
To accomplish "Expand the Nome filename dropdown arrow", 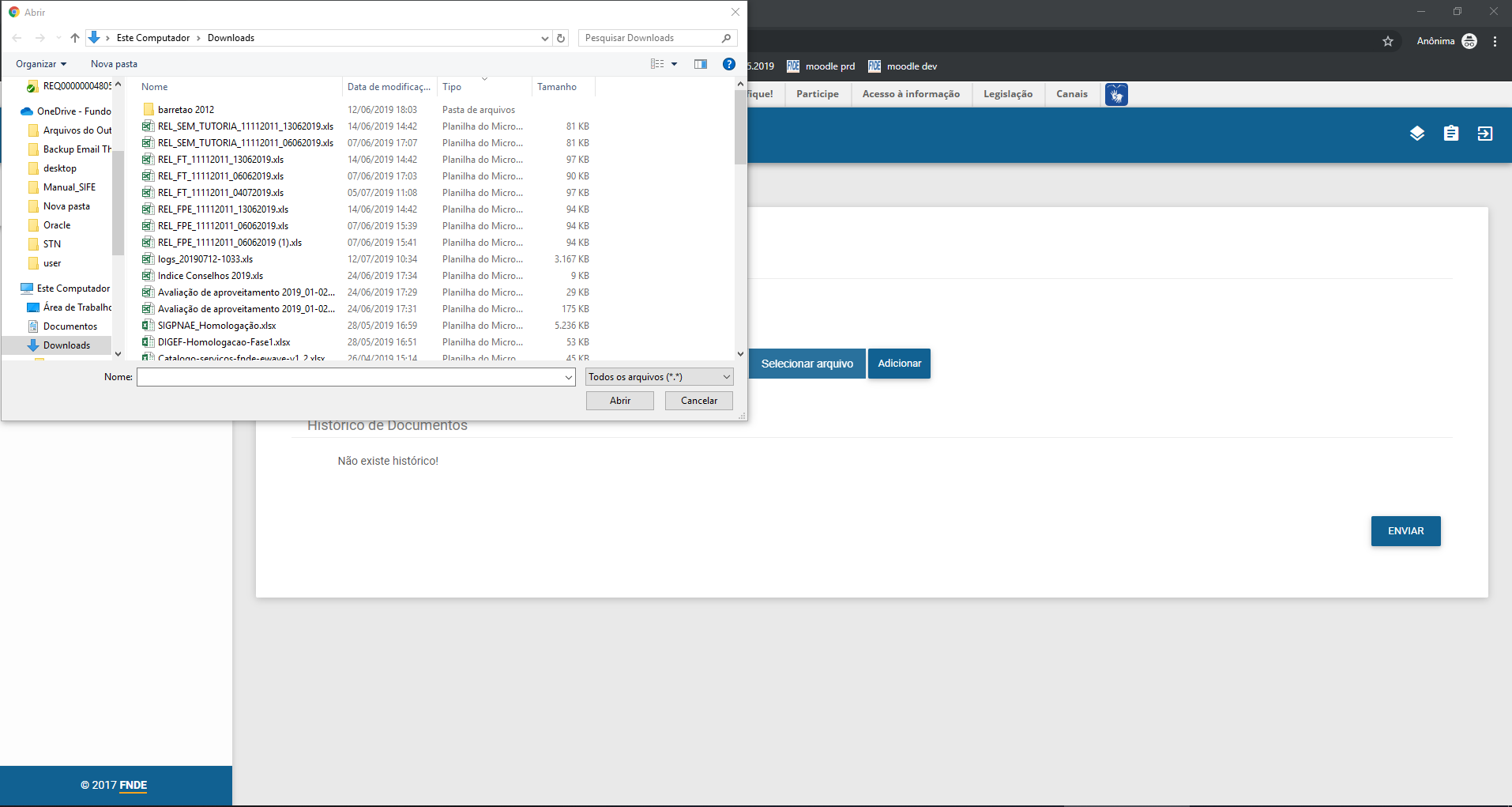I will pyautogui.click(x=569, y=377).
